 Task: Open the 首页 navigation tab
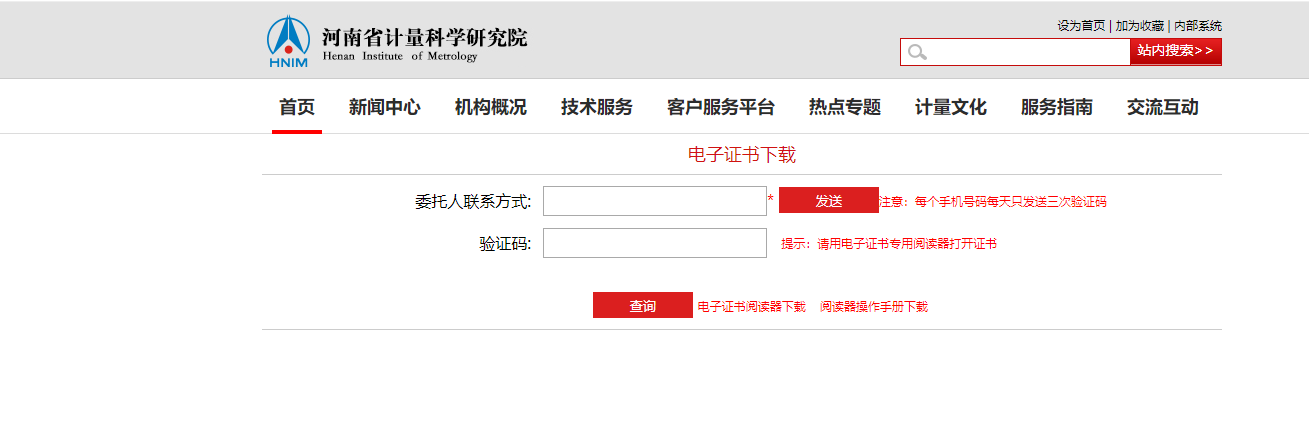(x=297, y=107)
